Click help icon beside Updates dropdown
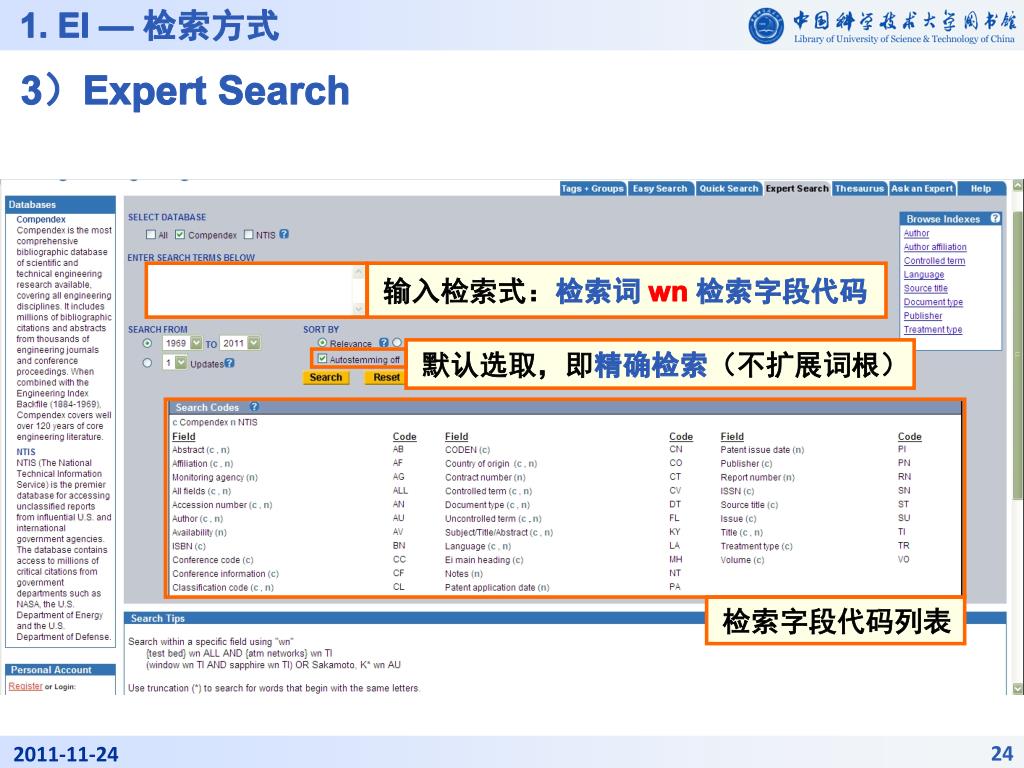The image size is (1024, 768). pyautogui.click(x=229, y=363)
